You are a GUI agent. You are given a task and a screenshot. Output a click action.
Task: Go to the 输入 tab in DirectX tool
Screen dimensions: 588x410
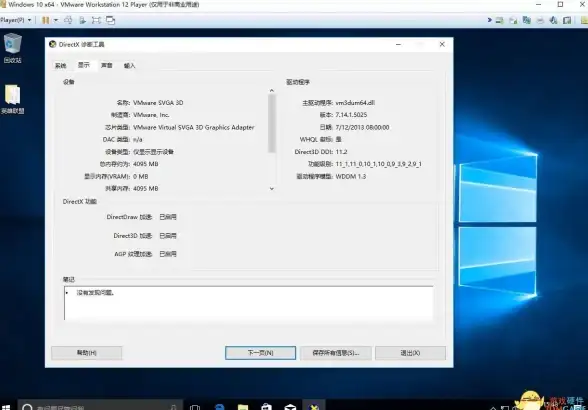click(129, 66)
